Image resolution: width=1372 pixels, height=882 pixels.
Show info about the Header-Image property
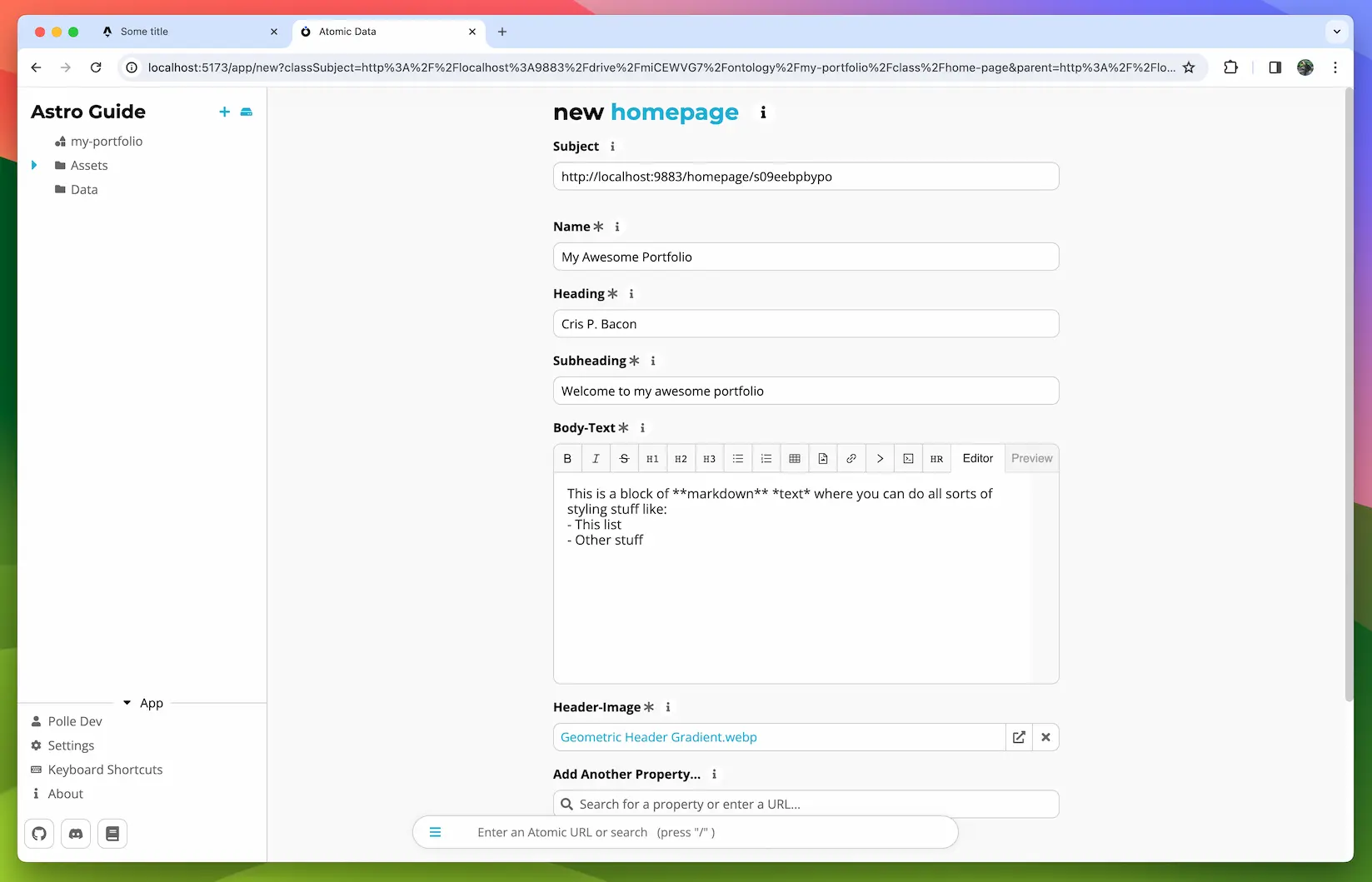pos(668,707)
